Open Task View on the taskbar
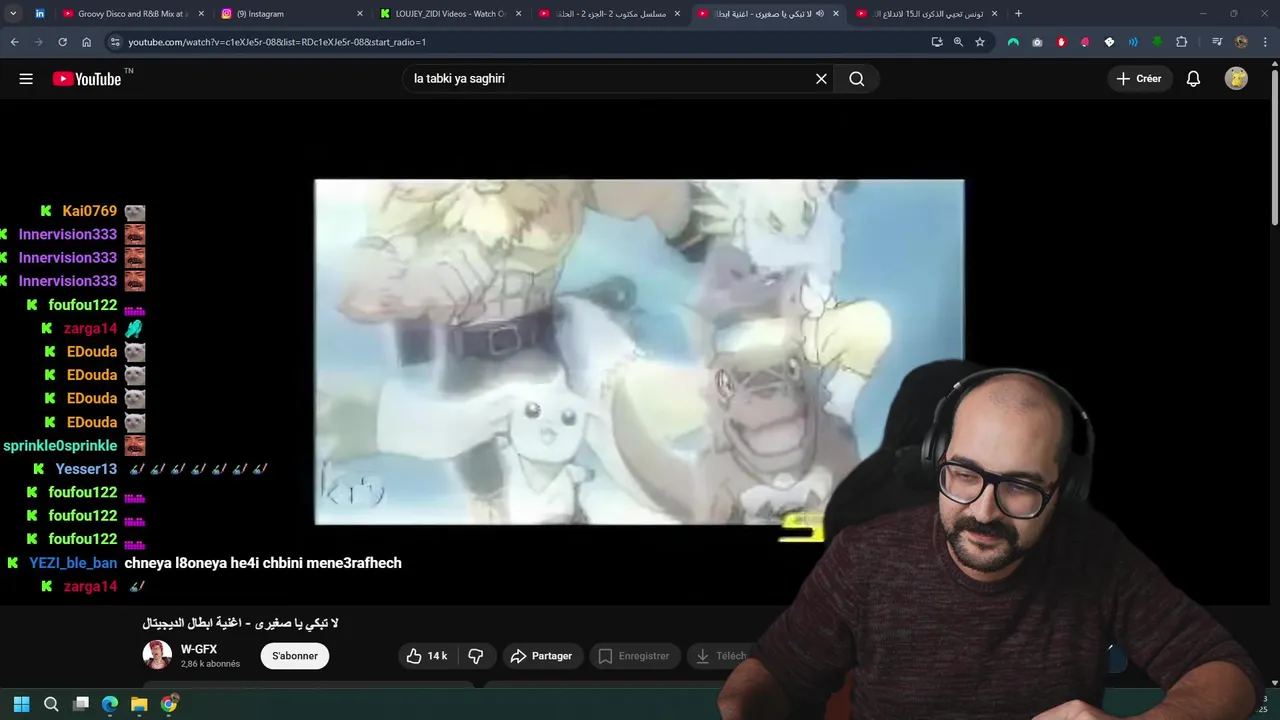This screenshot has height=720, width=1280. click(81, 704)
